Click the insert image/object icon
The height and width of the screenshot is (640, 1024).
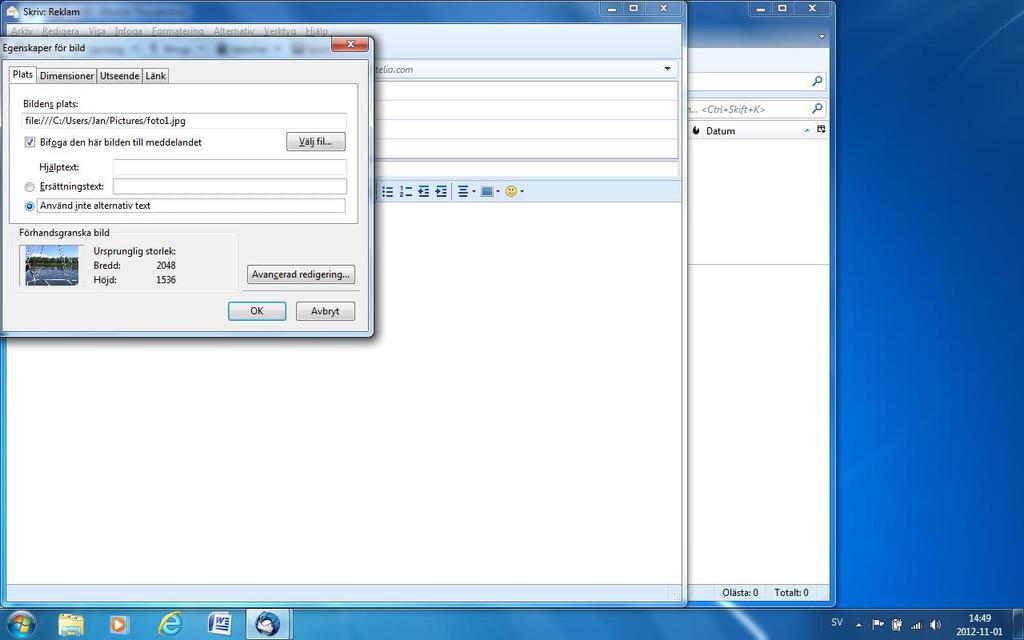pos(487,191)
